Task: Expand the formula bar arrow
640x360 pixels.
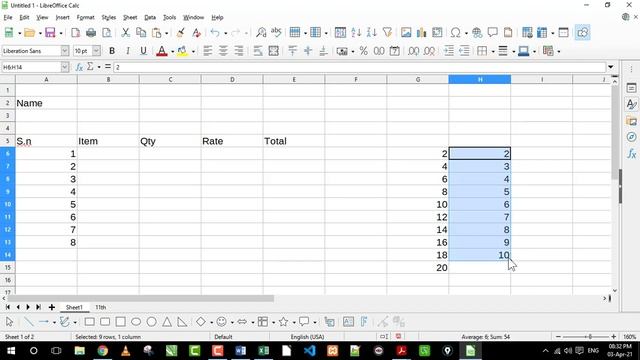Action: pyautogui.click(x=611, y=67)
